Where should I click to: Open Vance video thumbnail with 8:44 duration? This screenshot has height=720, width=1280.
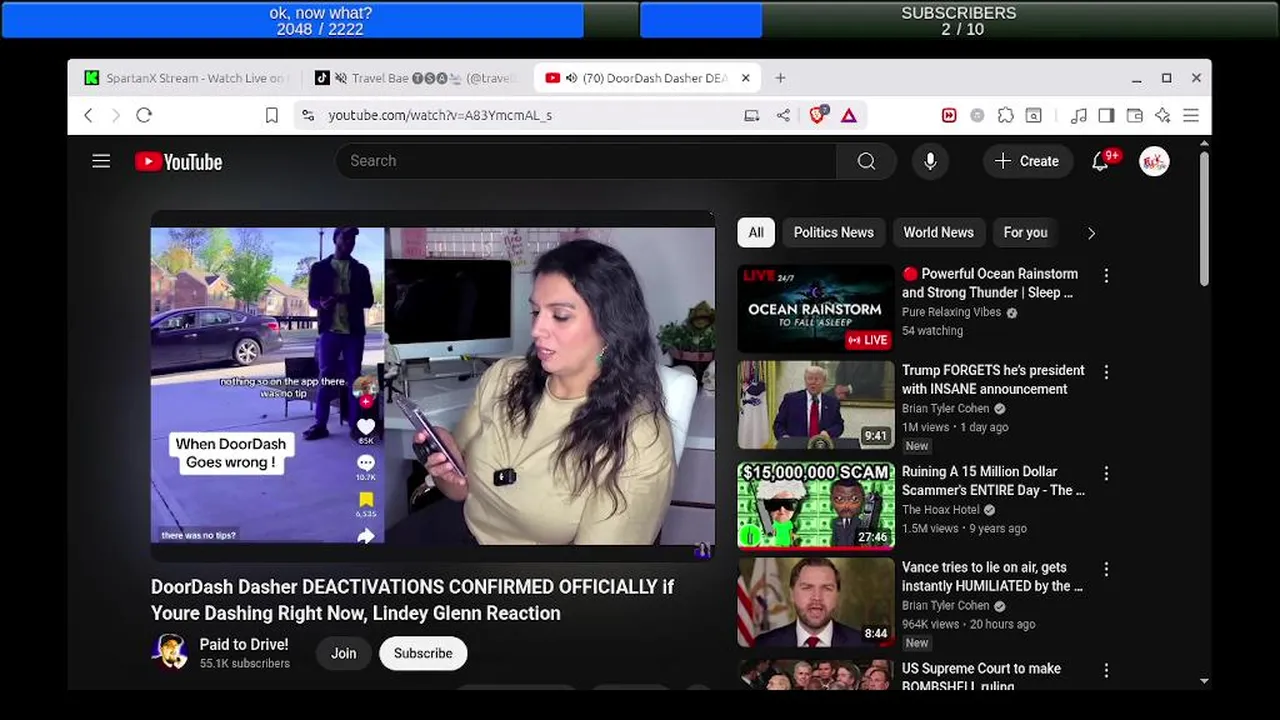tap(816, 602)
